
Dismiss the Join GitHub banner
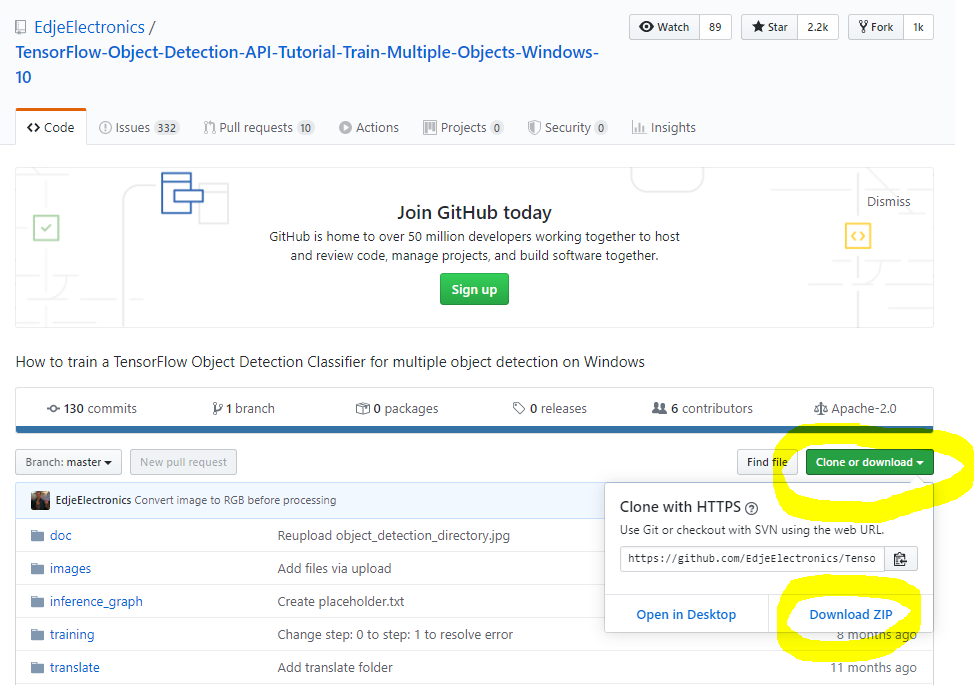pyautogui.click(x=888, y=202)
